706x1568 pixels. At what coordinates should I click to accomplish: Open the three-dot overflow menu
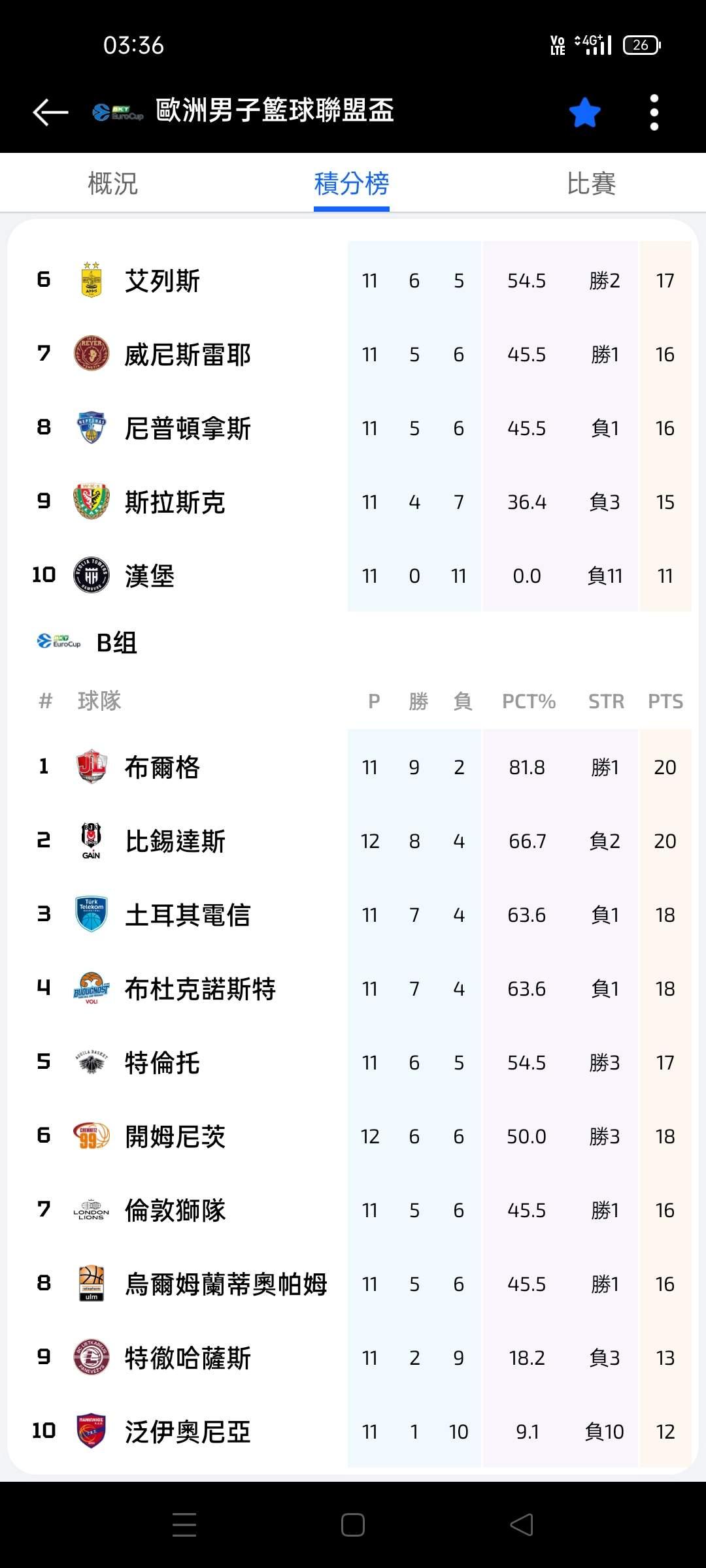point(654,112)
